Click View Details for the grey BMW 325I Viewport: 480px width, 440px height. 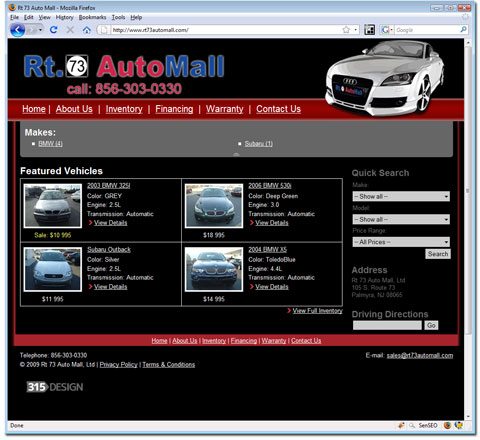(110, 223)
